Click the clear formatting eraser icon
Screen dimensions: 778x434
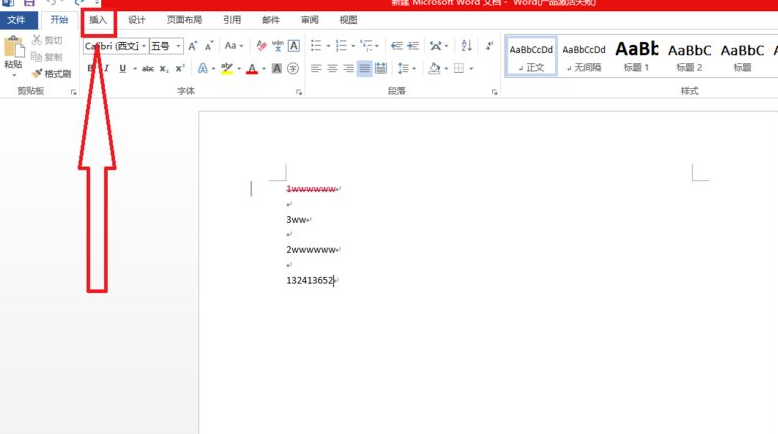(x=261, y=46)
